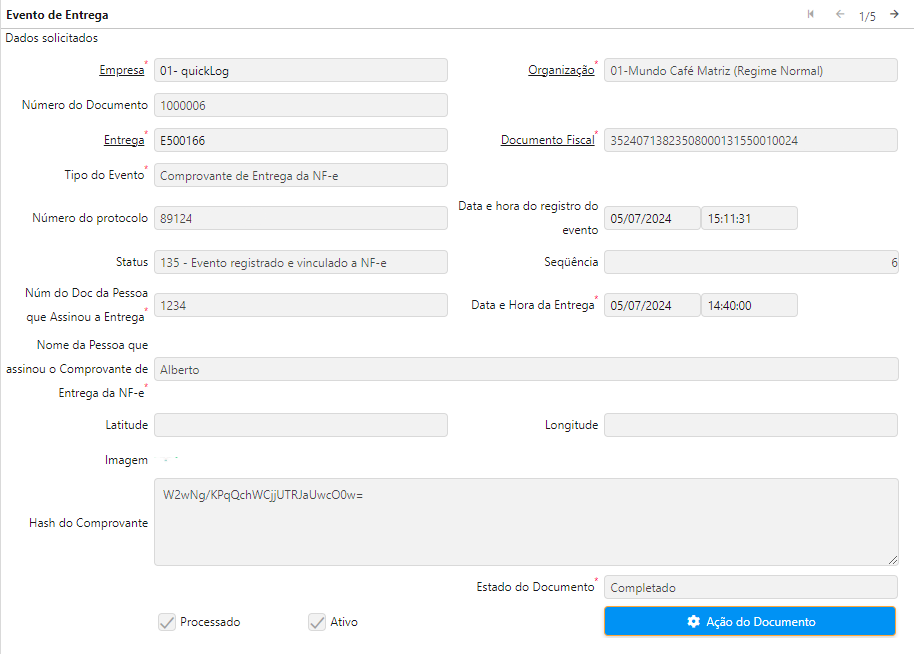Click the 1/5 record counter

[x=867, y=16]
